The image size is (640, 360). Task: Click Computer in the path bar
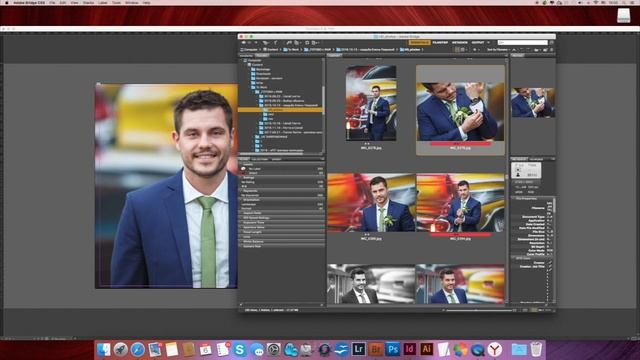(x=250, y=50)
